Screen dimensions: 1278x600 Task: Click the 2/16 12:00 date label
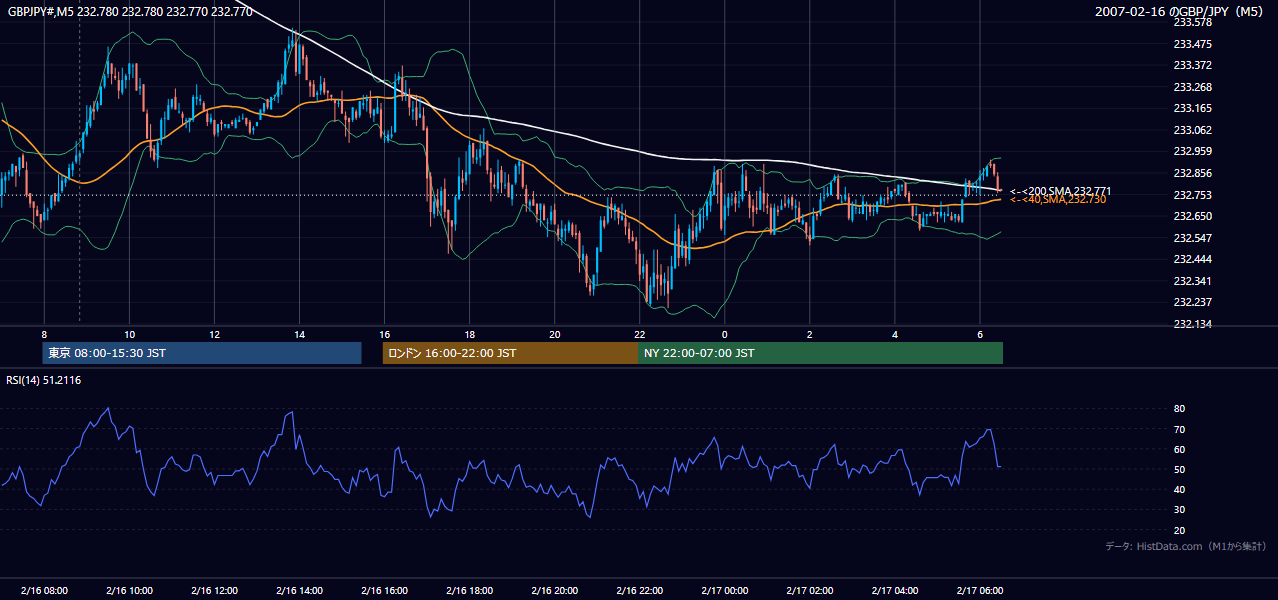(214, 590)
